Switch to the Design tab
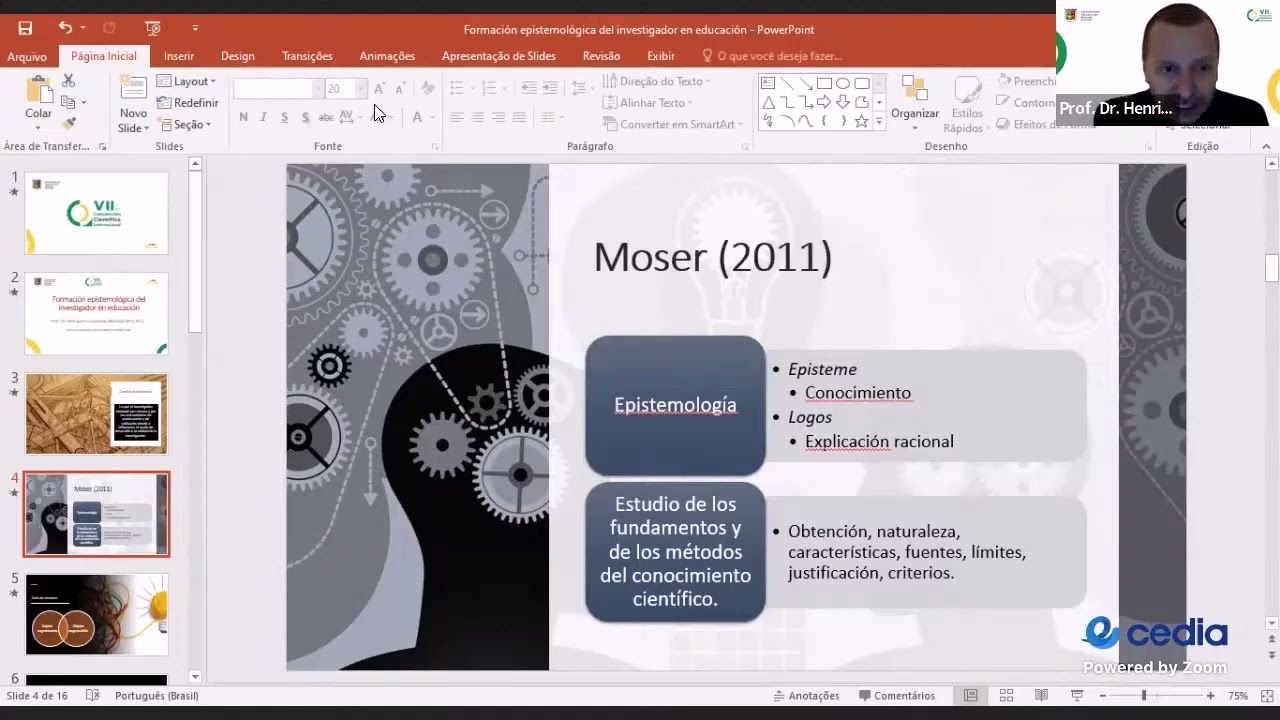 [x=238, y=56]
